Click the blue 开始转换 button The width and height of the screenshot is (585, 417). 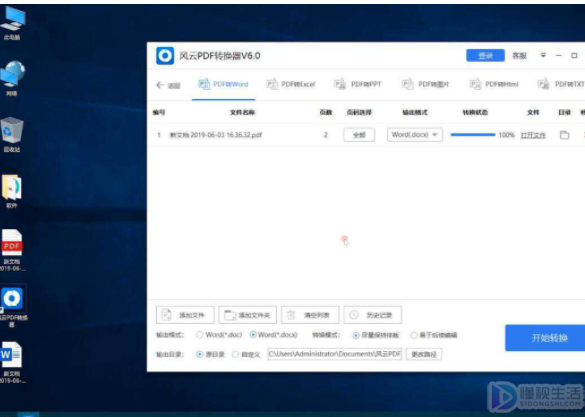[x=545, y=338]
